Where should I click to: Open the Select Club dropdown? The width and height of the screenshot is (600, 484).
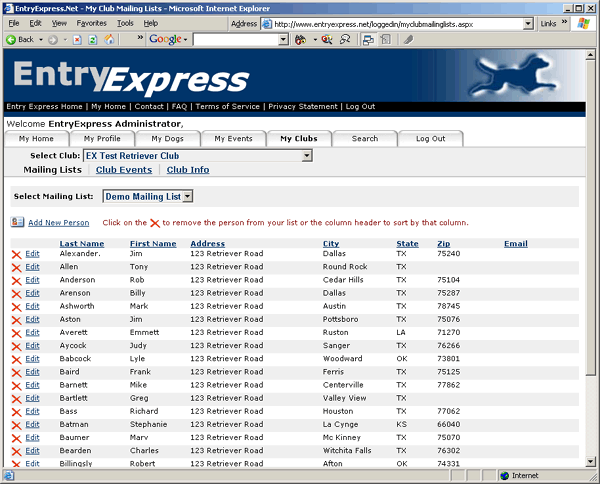click(307, 156)
